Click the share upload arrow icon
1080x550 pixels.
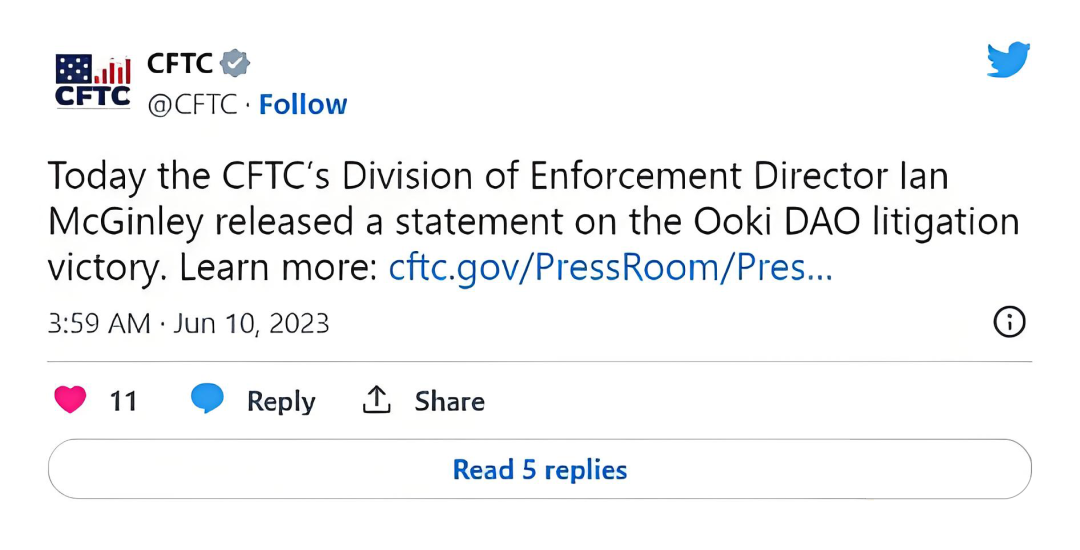(376, 400)
